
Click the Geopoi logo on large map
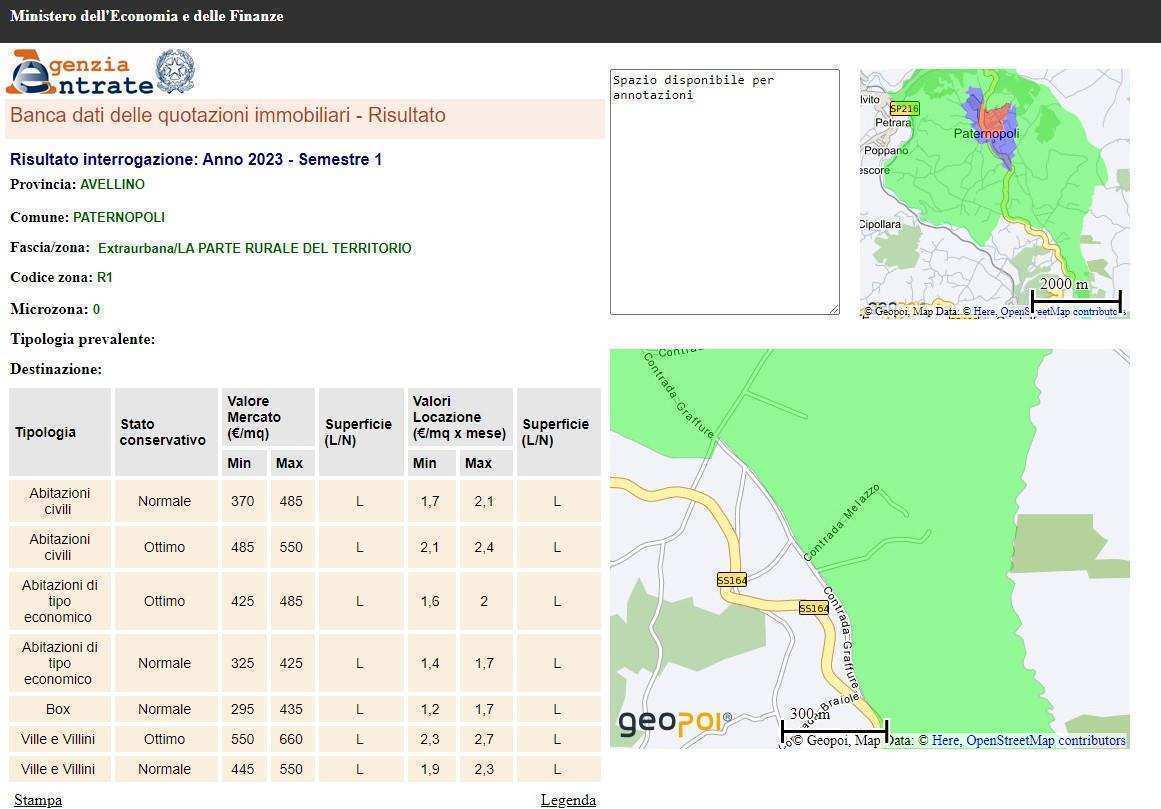[675, 722]
